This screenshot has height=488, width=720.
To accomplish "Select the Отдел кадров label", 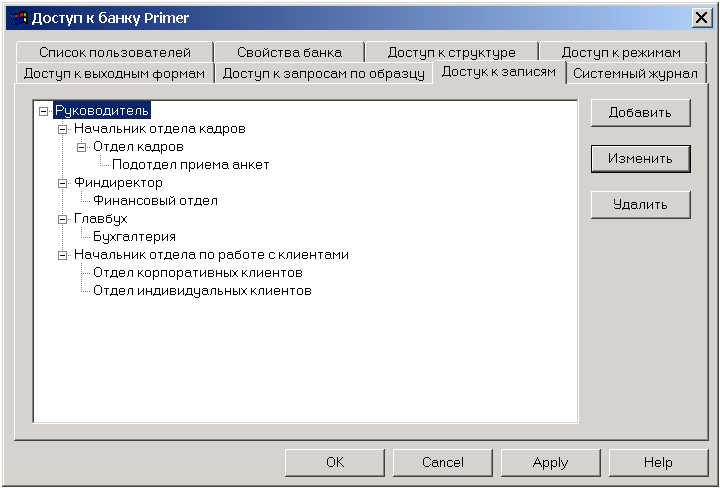I will point(139,147).
